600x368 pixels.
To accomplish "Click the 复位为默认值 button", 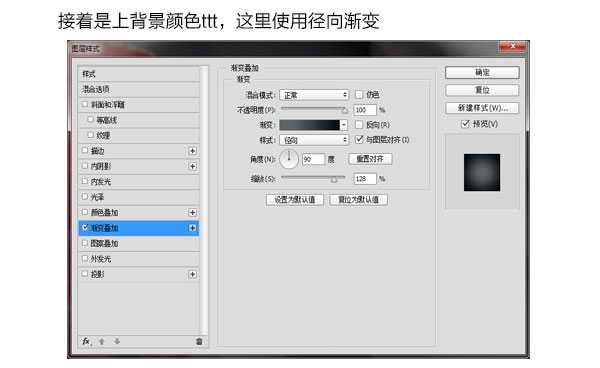I will tap(358, 200).
